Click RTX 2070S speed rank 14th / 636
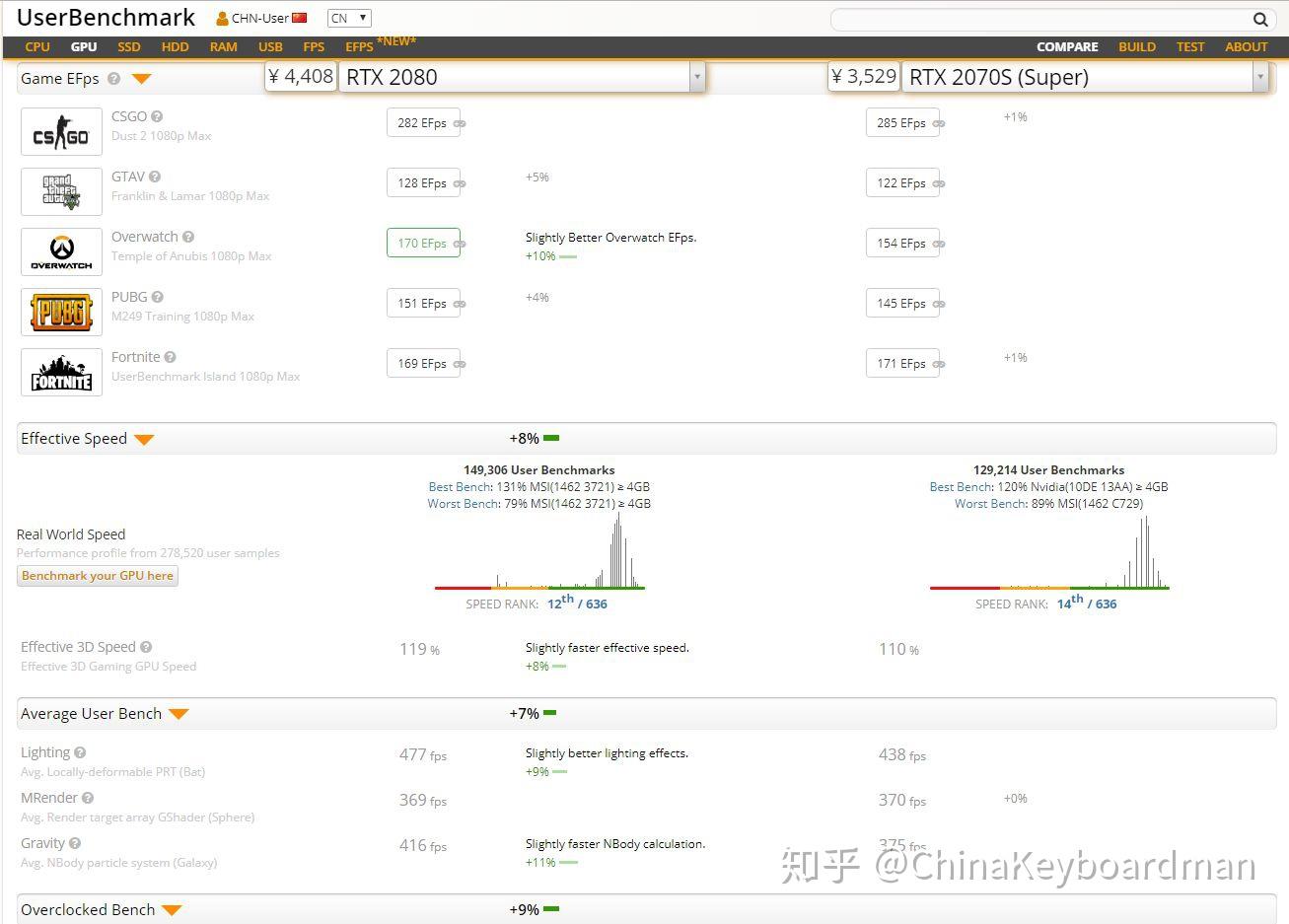The height and width of the screenshot is (924, 1289). click(x=1087, y=603)
